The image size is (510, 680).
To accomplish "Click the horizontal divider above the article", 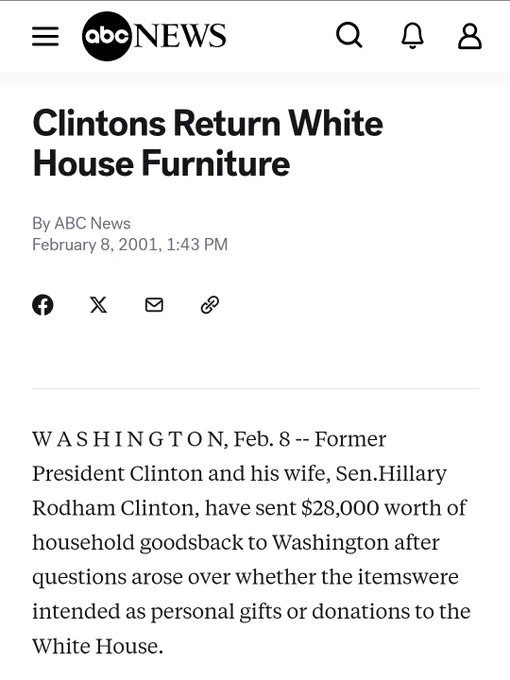I will point(255,389).
